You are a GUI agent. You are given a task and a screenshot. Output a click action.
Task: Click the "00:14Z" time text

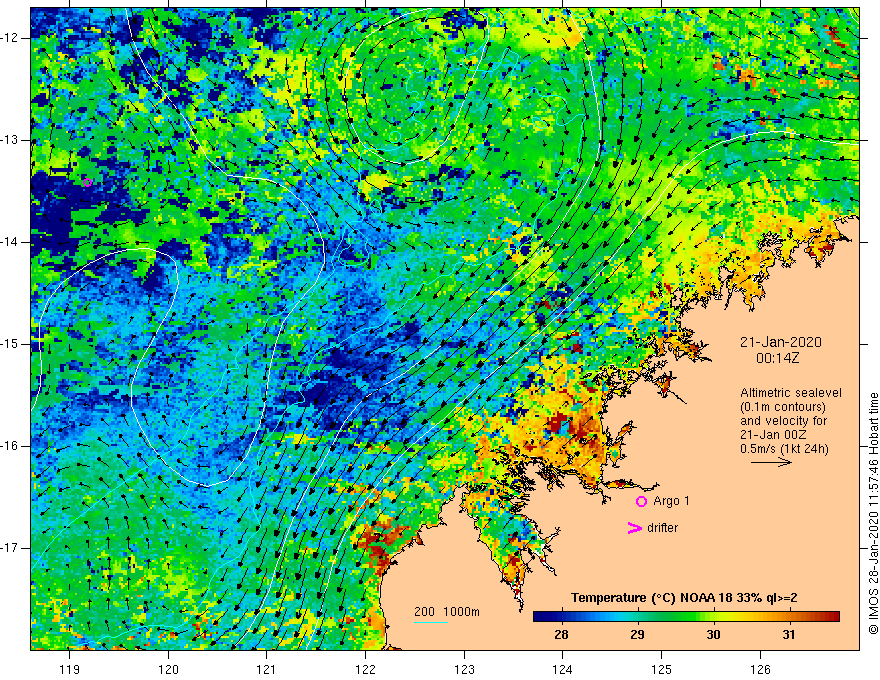point(777,358)
